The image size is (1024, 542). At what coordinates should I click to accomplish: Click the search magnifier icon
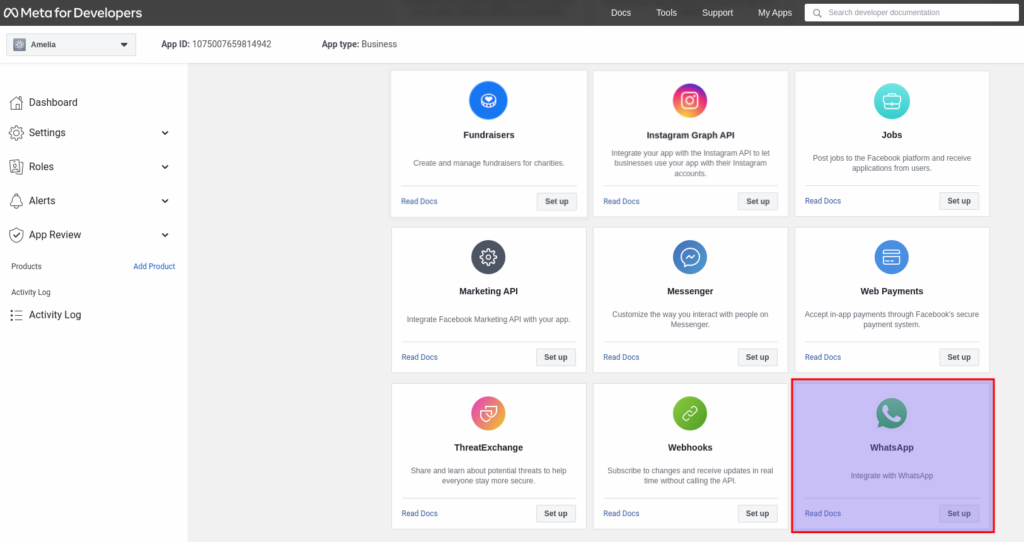pos(817,13)
